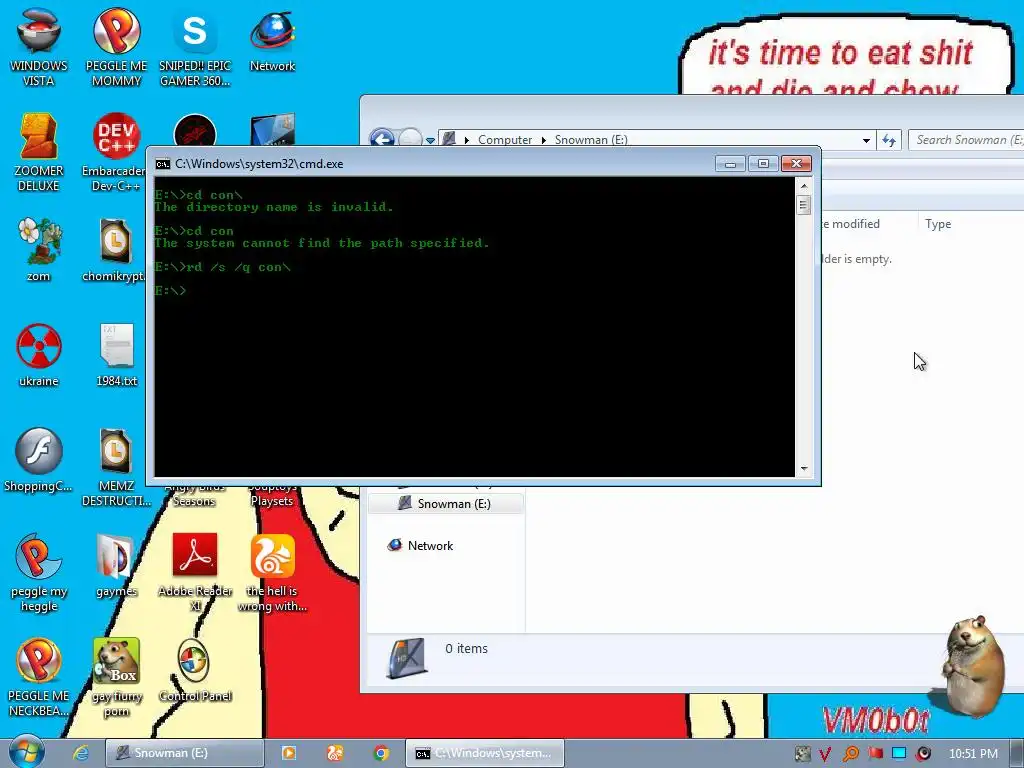Switch to cmd.exe taskbar button
The width and height of the screenshot is (1024, 768).
pos(485,753)
